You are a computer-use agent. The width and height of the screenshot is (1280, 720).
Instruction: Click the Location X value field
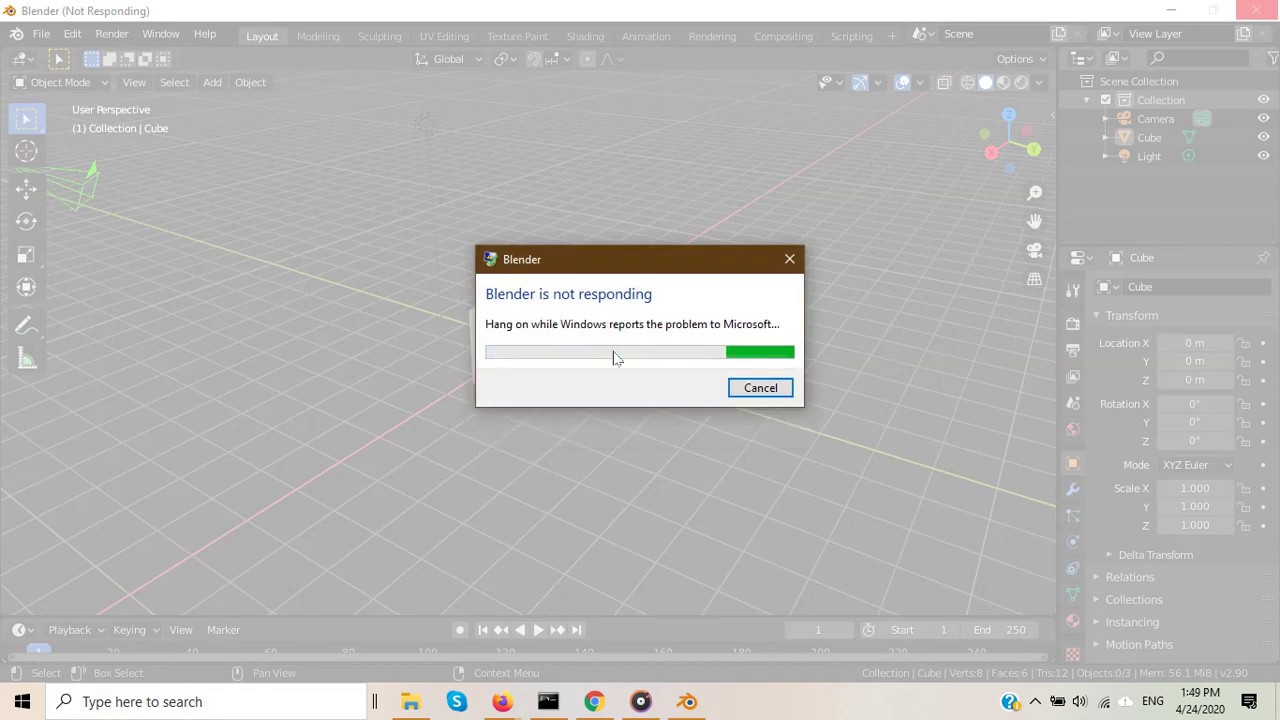1194,343
